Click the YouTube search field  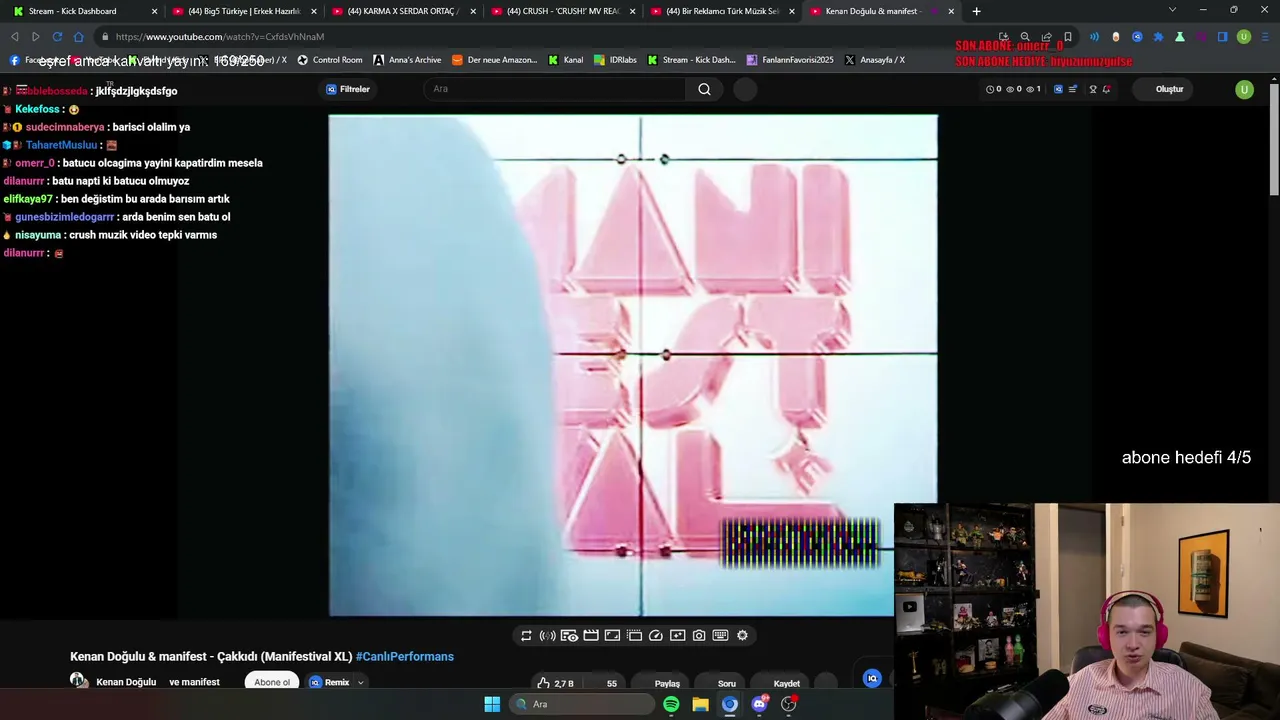[x=555, y=89]
